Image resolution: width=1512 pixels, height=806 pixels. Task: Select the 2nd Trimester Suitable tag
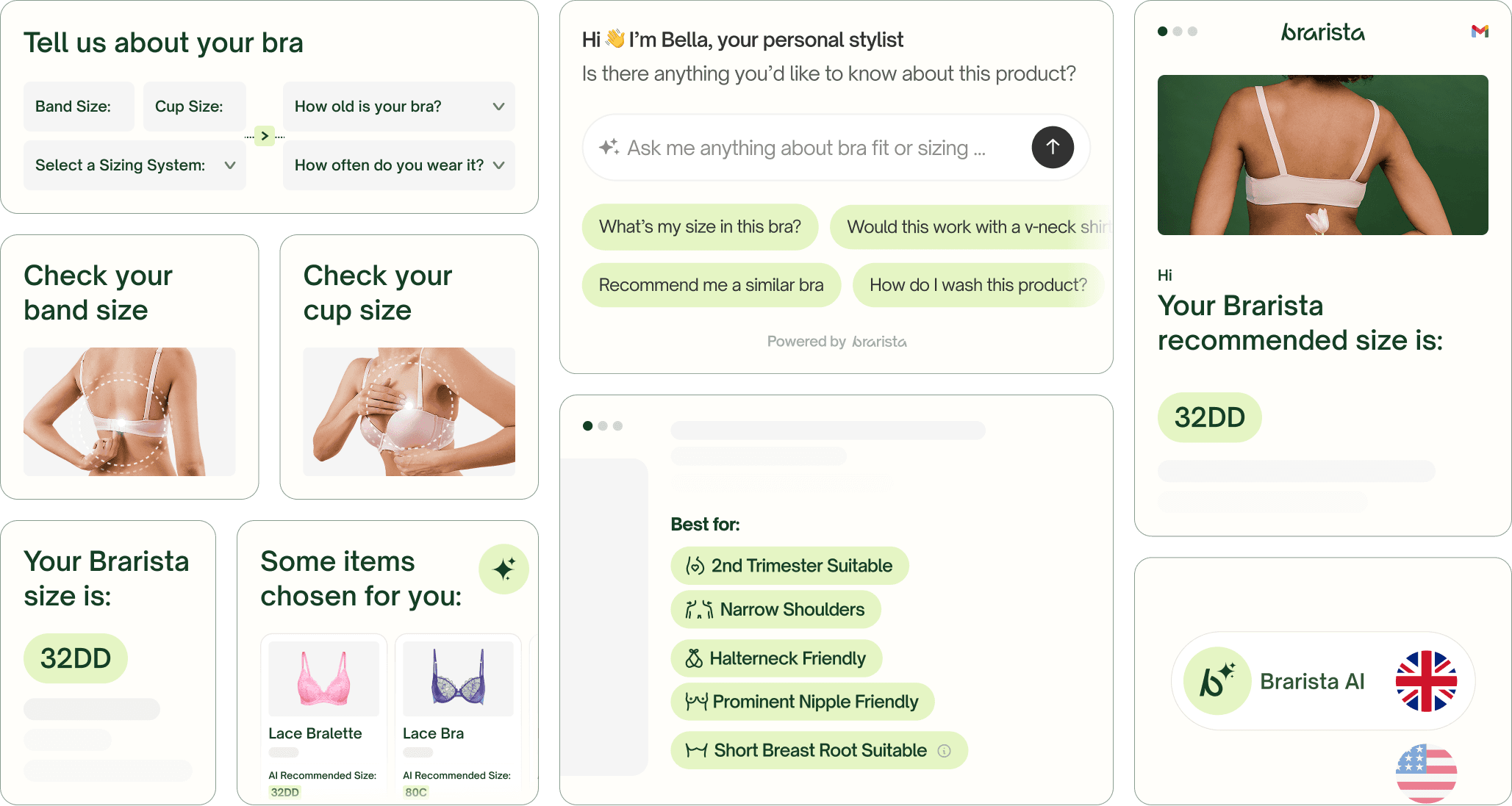click(x=789, y=566)
